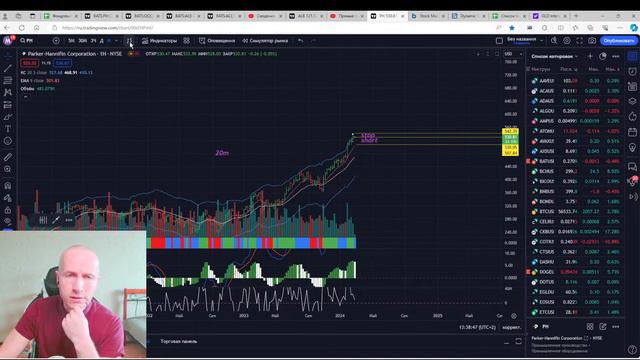The width and height of the screenshot is (640, 360).
Task: Open the layout setup square icon
Action: [x=499, y=41]
